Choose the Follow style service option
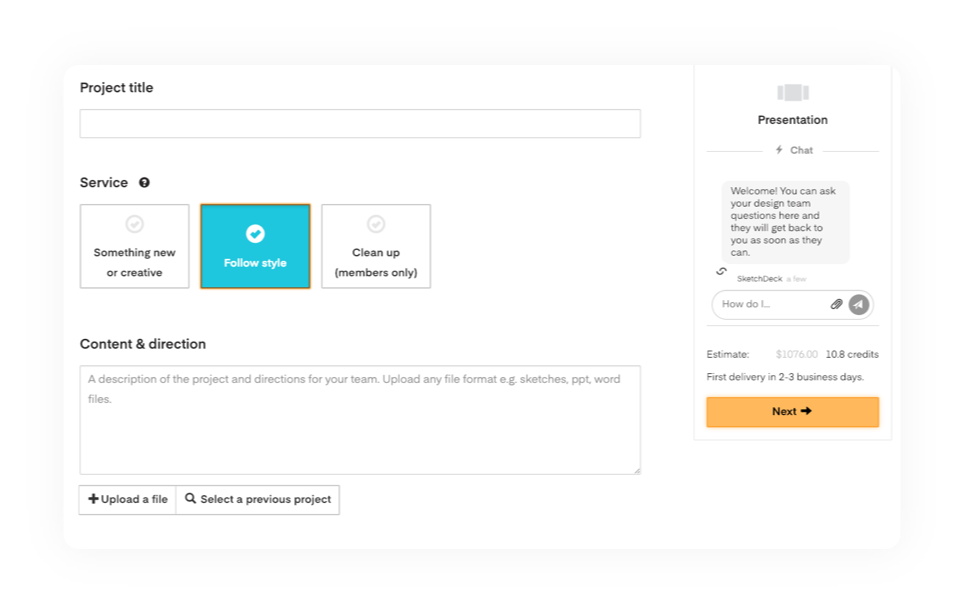Viewport: 962px width, 610px height. coord(255,246)
